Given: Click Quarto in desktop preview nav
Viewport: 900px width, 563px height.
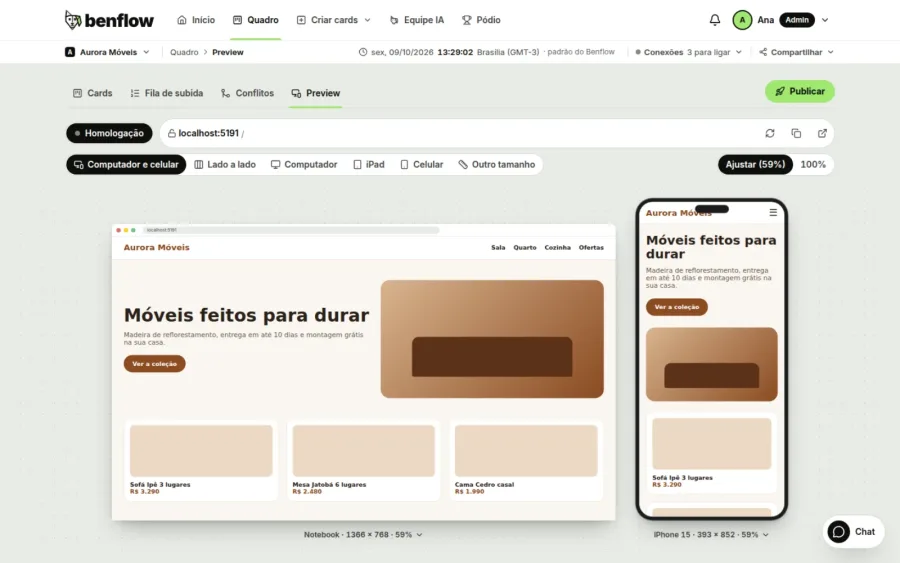Looking at the screenshot, I should (525, 248).
